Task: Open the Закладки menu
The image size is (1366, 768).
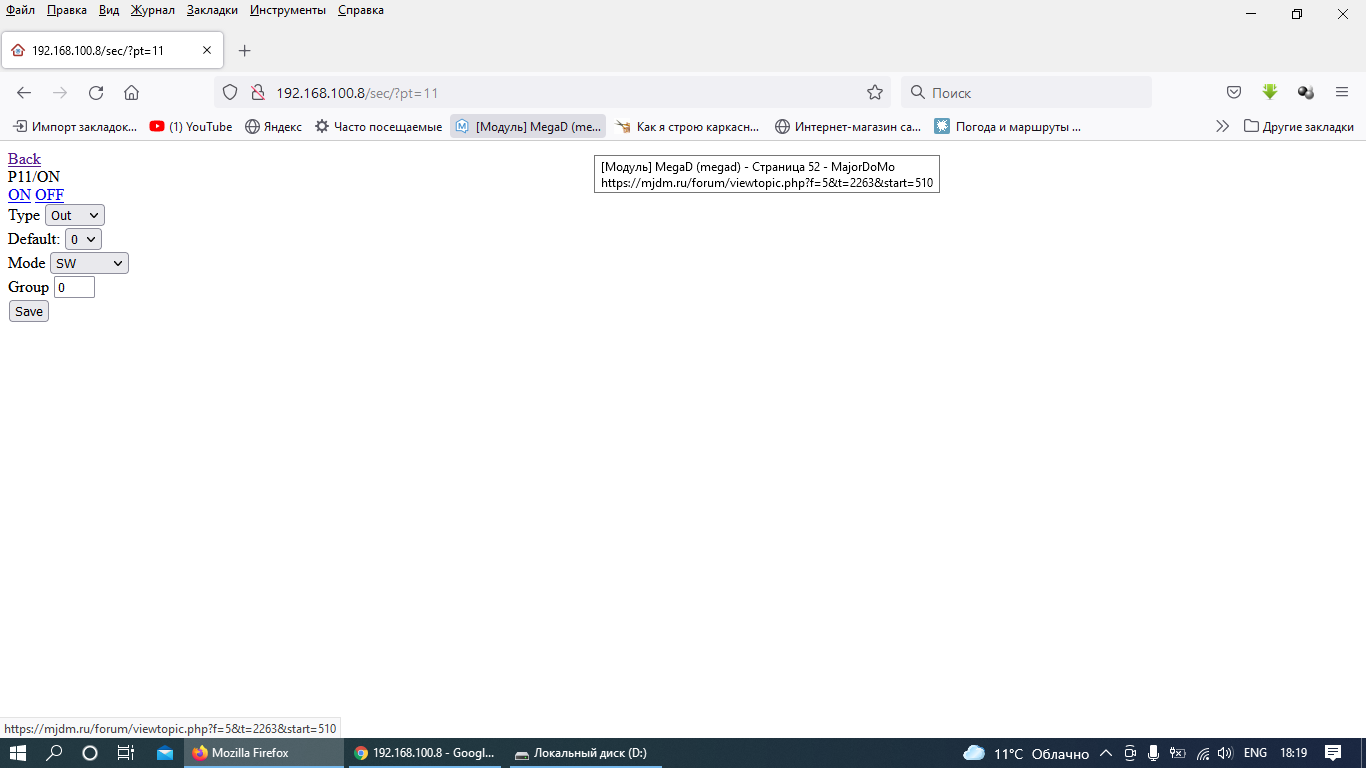Action: pyautogui.click(x=212, y=10)
